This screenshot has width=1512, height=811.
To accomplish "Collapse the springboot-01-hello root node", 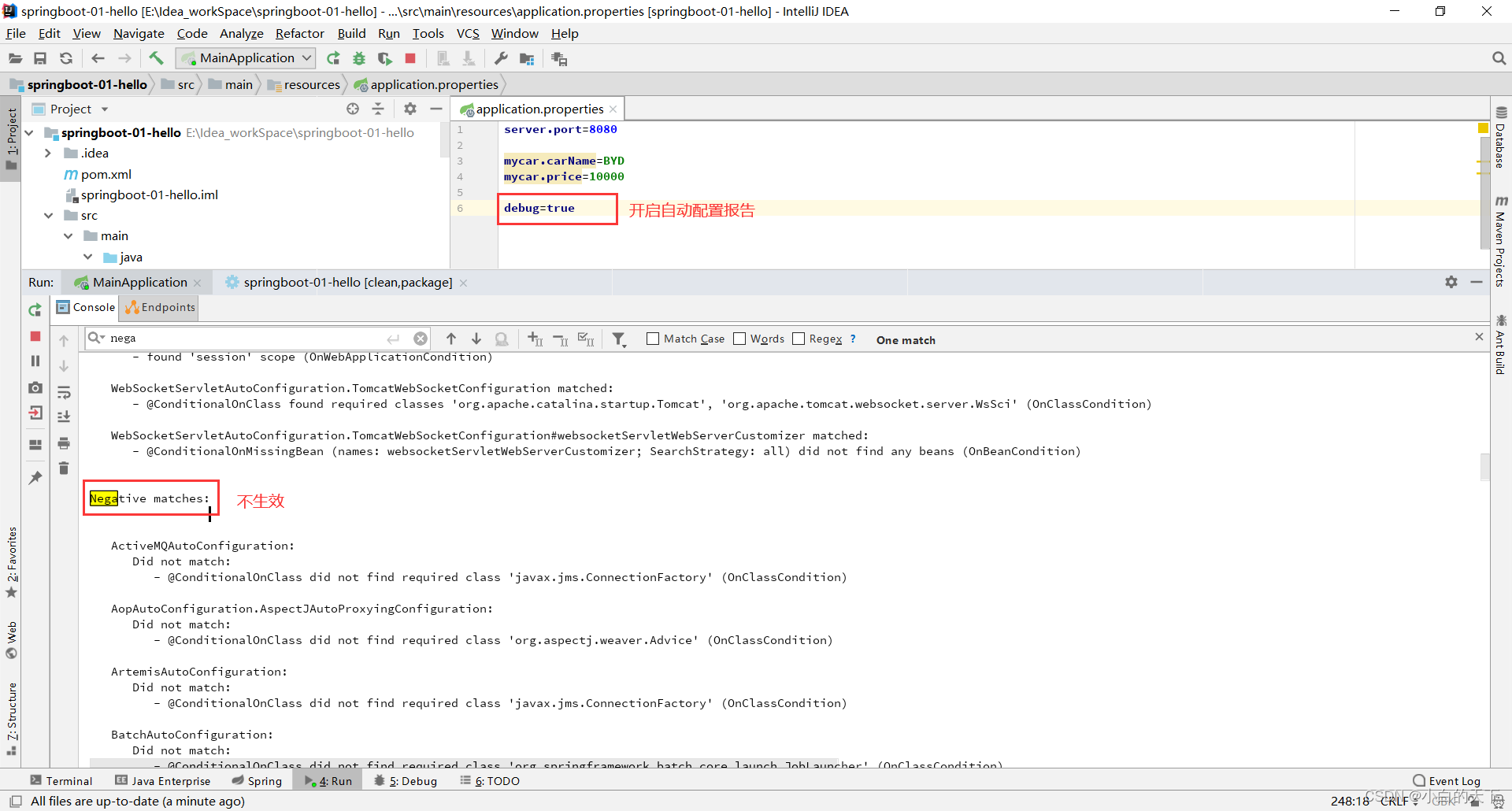I will [x=29, y=132].
